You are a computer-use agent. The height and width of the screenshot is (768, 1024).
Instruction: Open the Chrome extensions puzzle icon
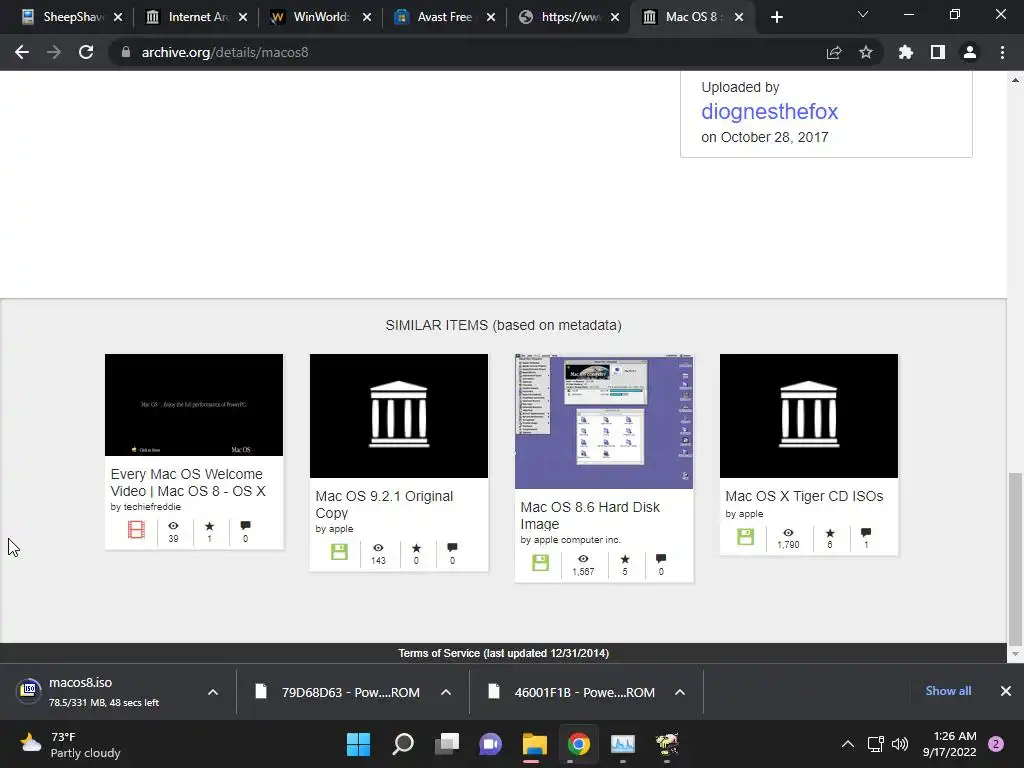coord(905,52)
